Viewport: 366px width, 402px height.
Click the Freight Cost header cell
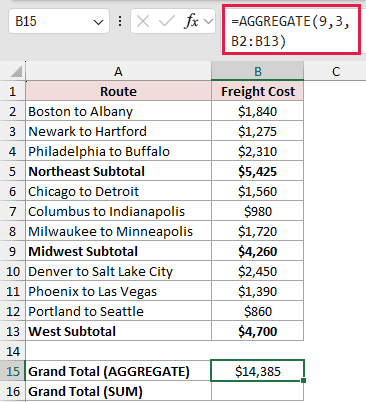258,91
